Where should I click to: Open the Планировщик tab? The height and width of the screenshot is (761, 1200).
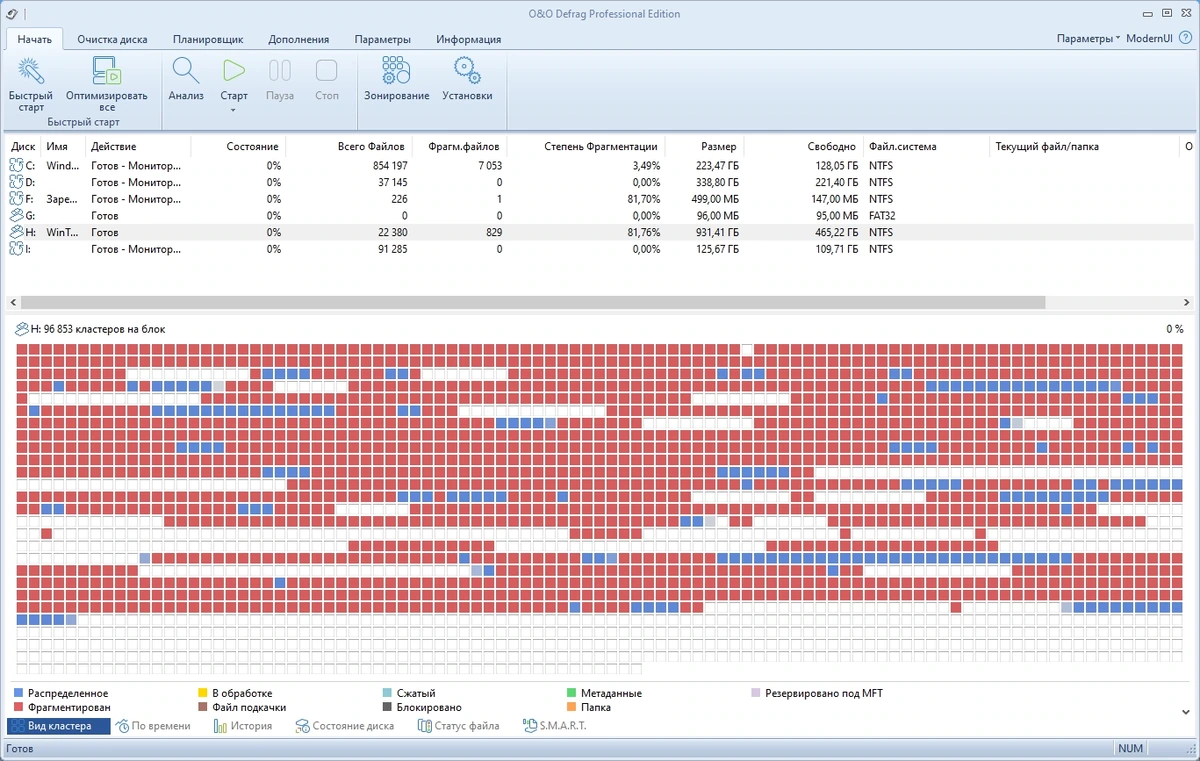tap(208, 39)
